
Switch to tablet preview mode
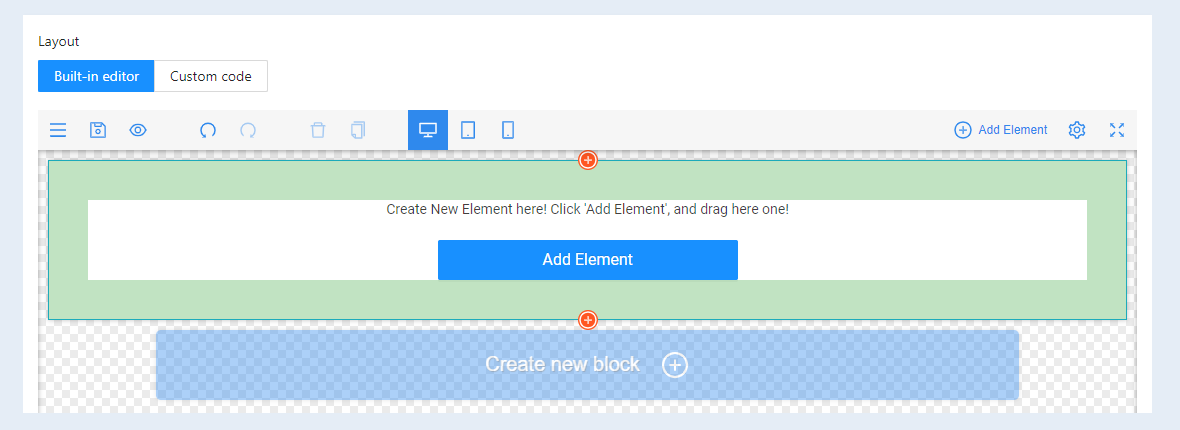467,130
